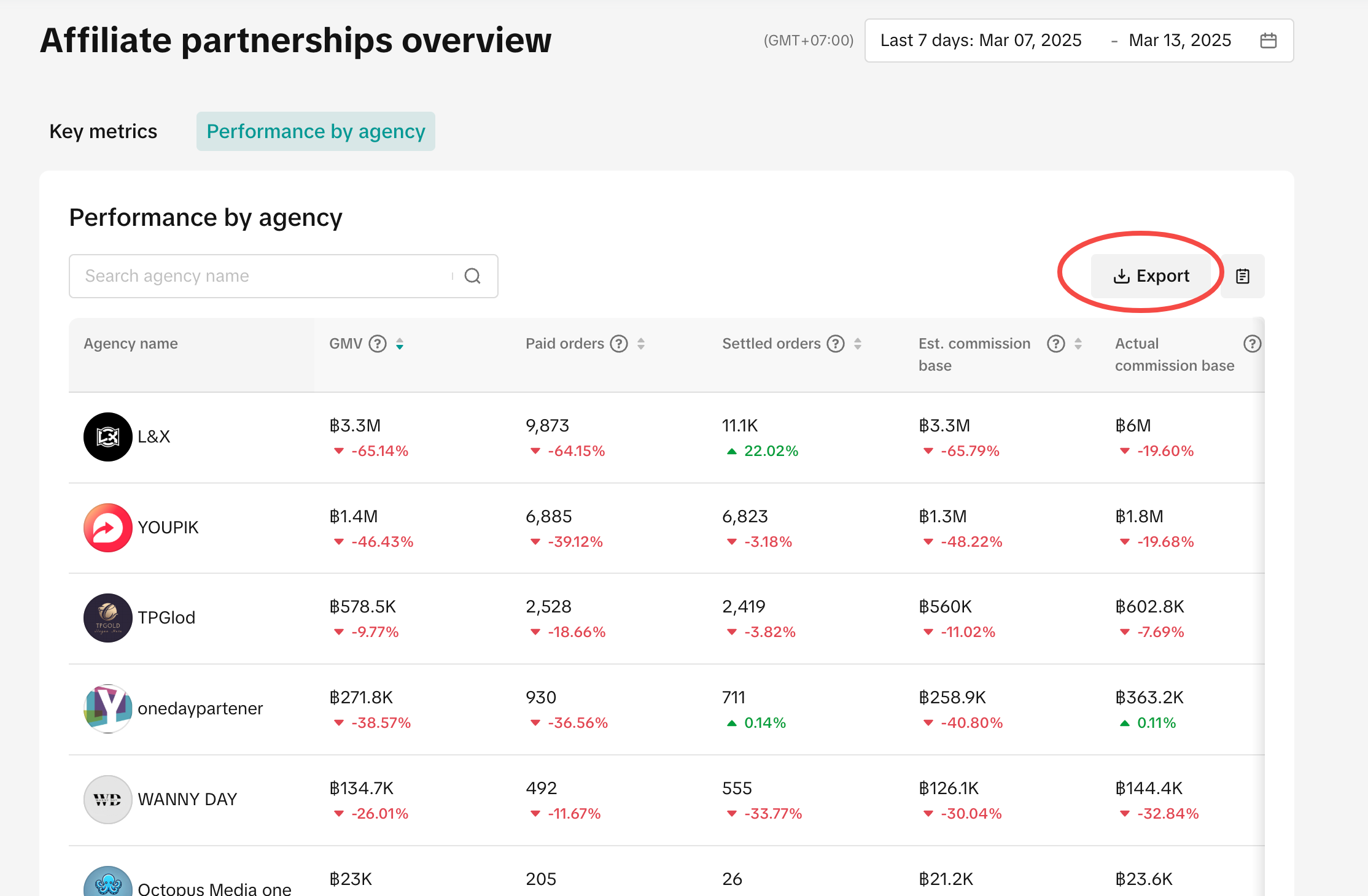Click the YOUPIK agency avatar

(x=108, y=528)
